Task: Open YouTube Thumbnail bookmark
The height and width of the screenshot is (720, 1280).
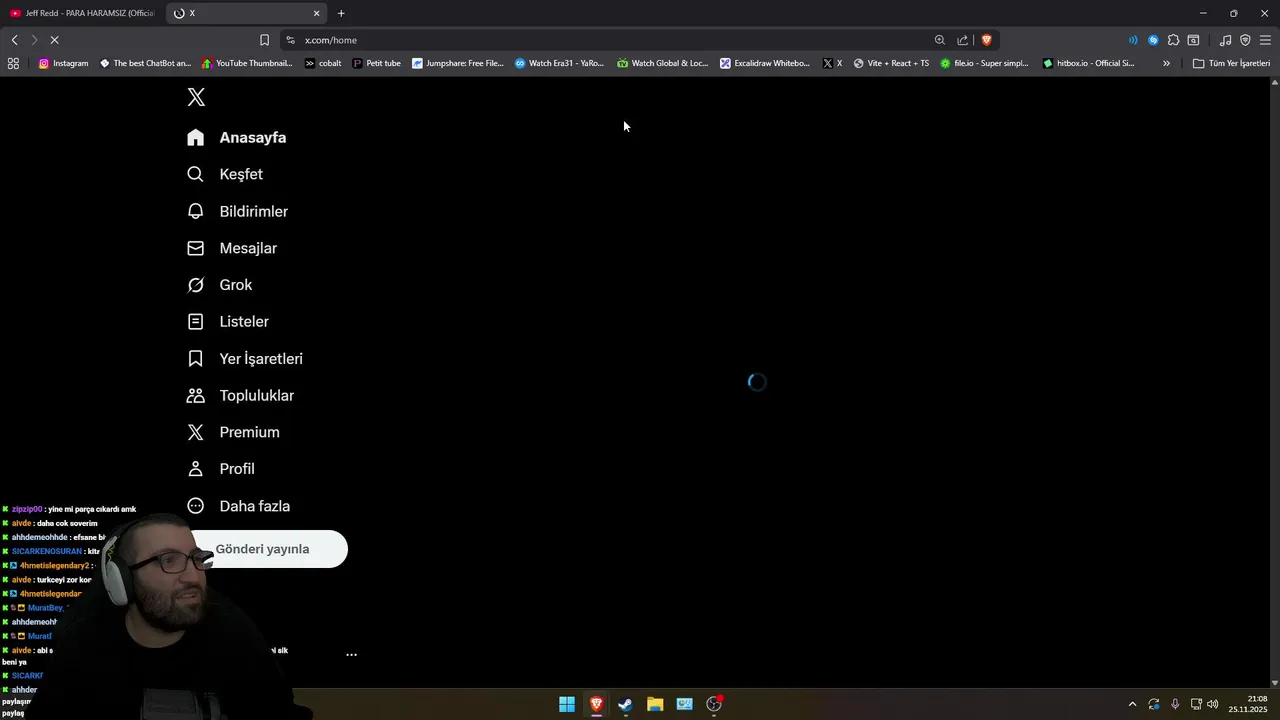Action: [248, 63]
